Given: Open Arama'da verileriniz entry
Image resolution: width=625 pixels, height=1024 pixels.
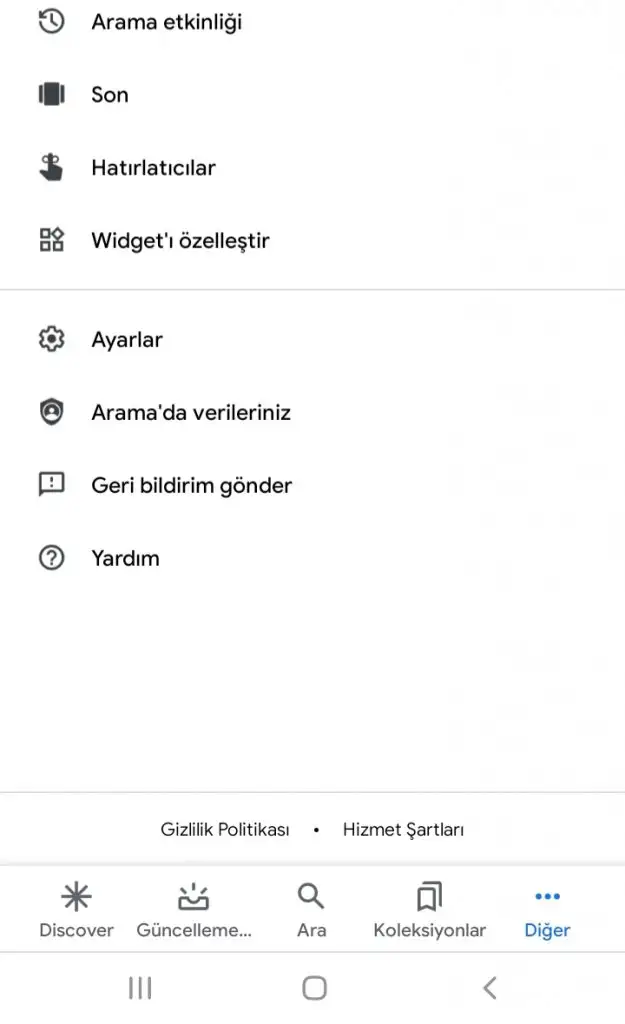Looking at the screenshot, I should coord(191,413).
